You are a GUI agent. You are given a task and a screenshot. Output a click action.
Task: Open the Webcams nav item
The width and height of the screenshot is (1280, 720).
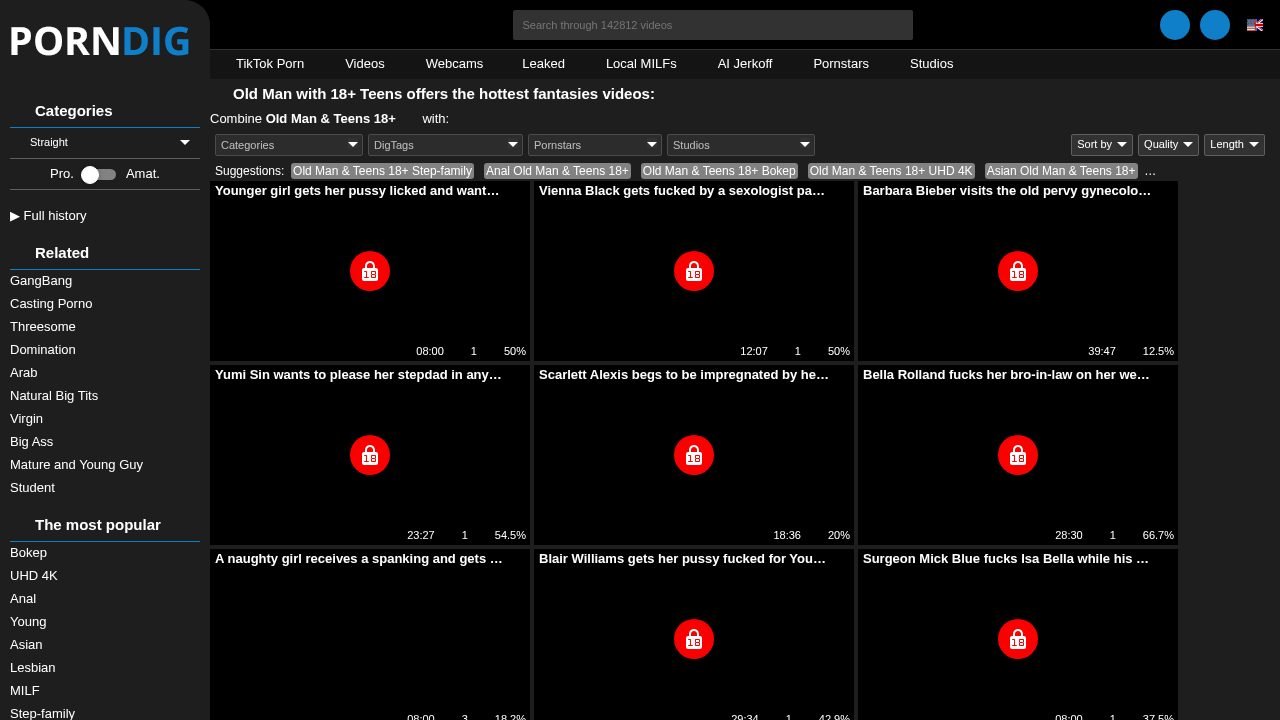pos(454,64)
